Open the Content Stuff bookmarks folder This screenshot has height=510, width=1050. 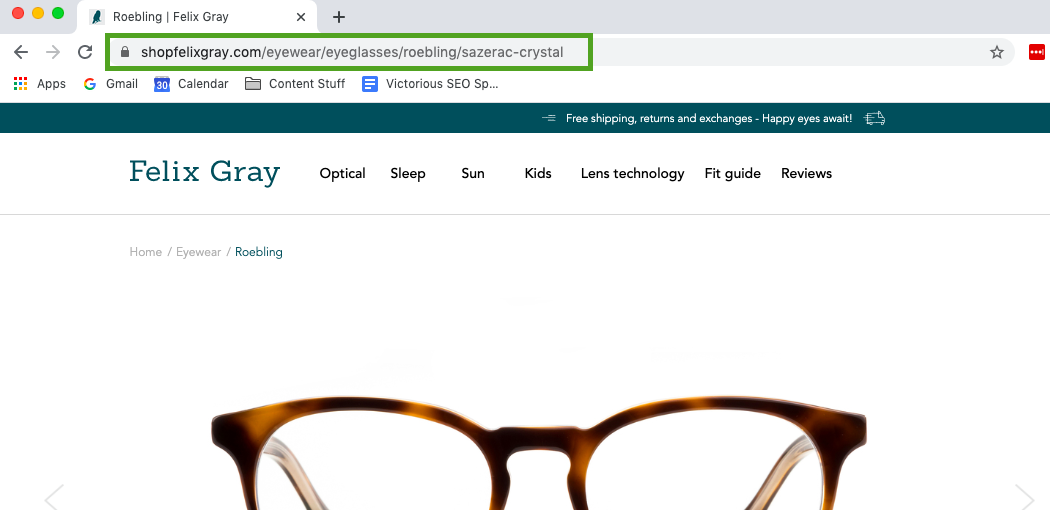[295, 84]
